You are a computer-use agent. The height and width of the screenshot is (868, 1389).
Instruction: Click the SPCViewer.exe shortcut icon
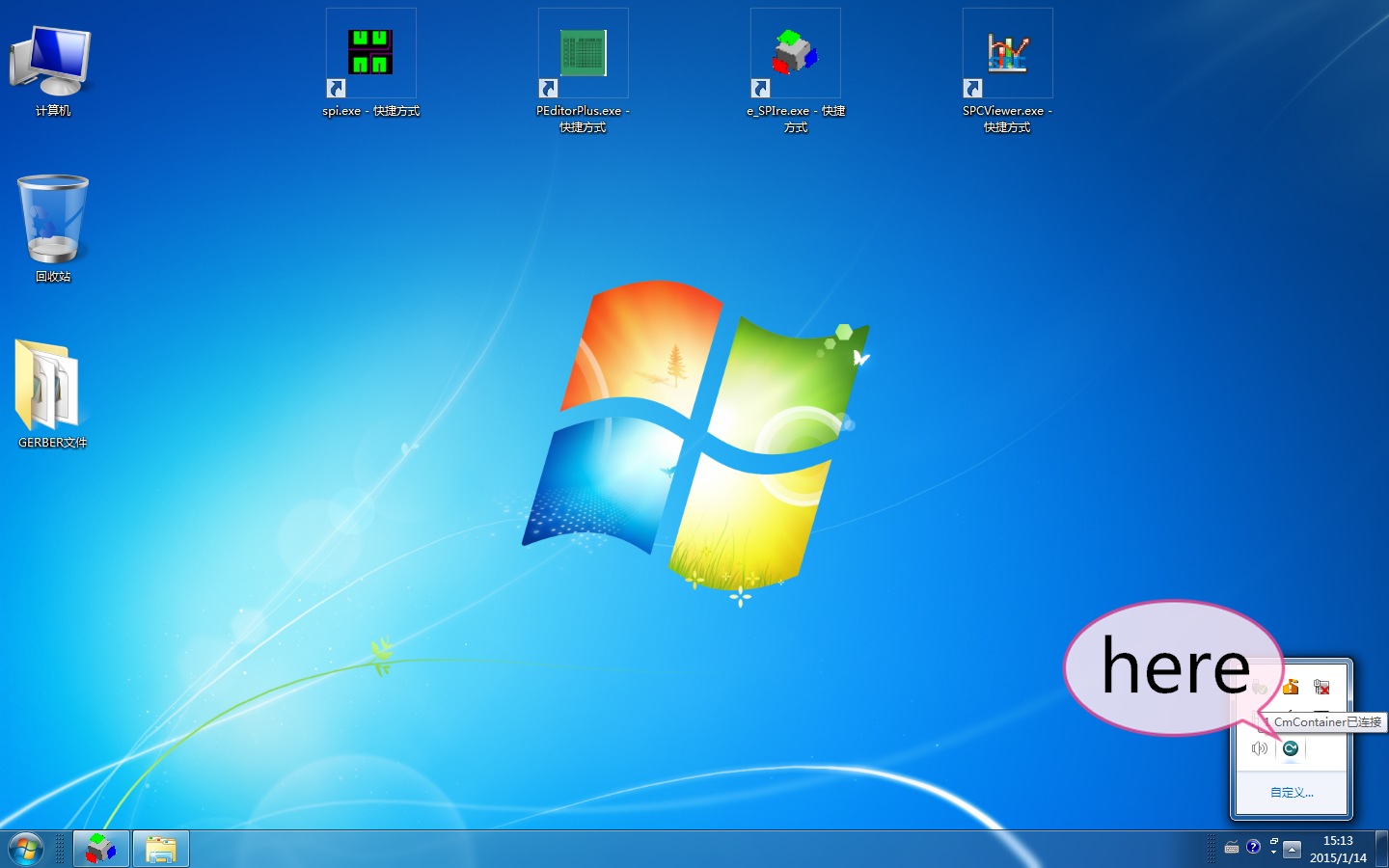pos(1007,54)
